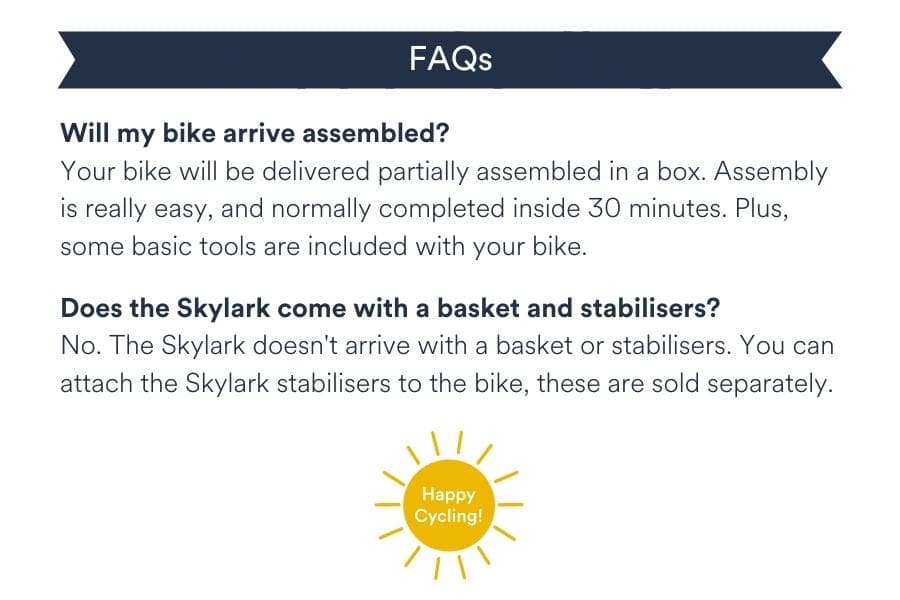This screenshot has height=600, width=900.
Task: Click the right horizontal ray of the sun
Action: pyautogui.click(x=510, y=505)
